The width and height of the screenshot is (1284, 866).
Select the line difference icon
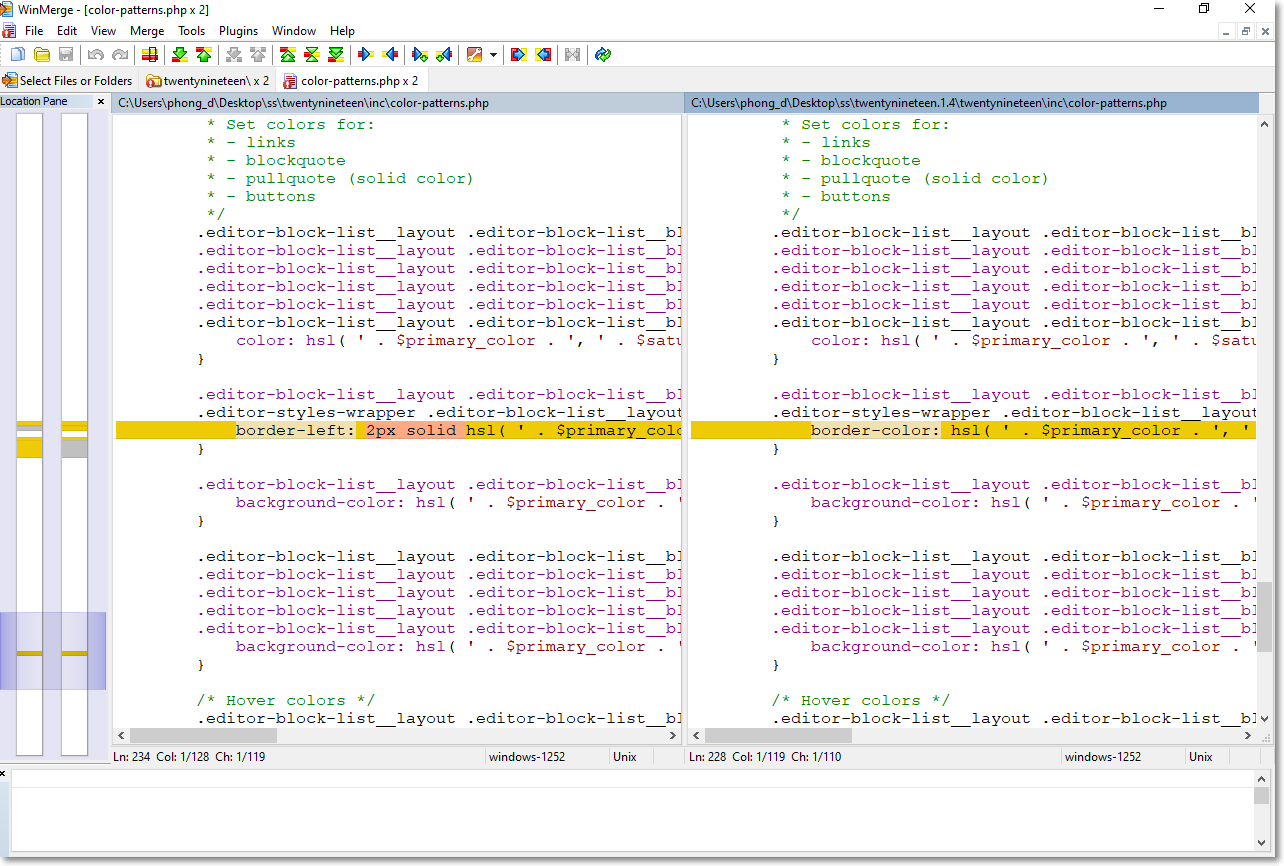point(150,54)
